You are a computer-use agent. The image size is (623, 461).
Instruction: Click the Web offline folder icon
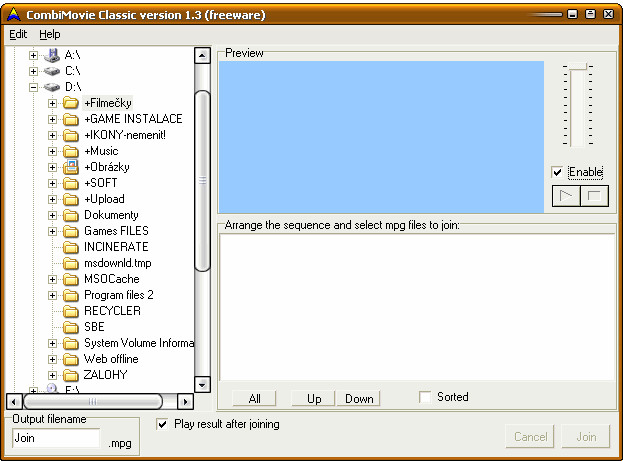[71, 359]
